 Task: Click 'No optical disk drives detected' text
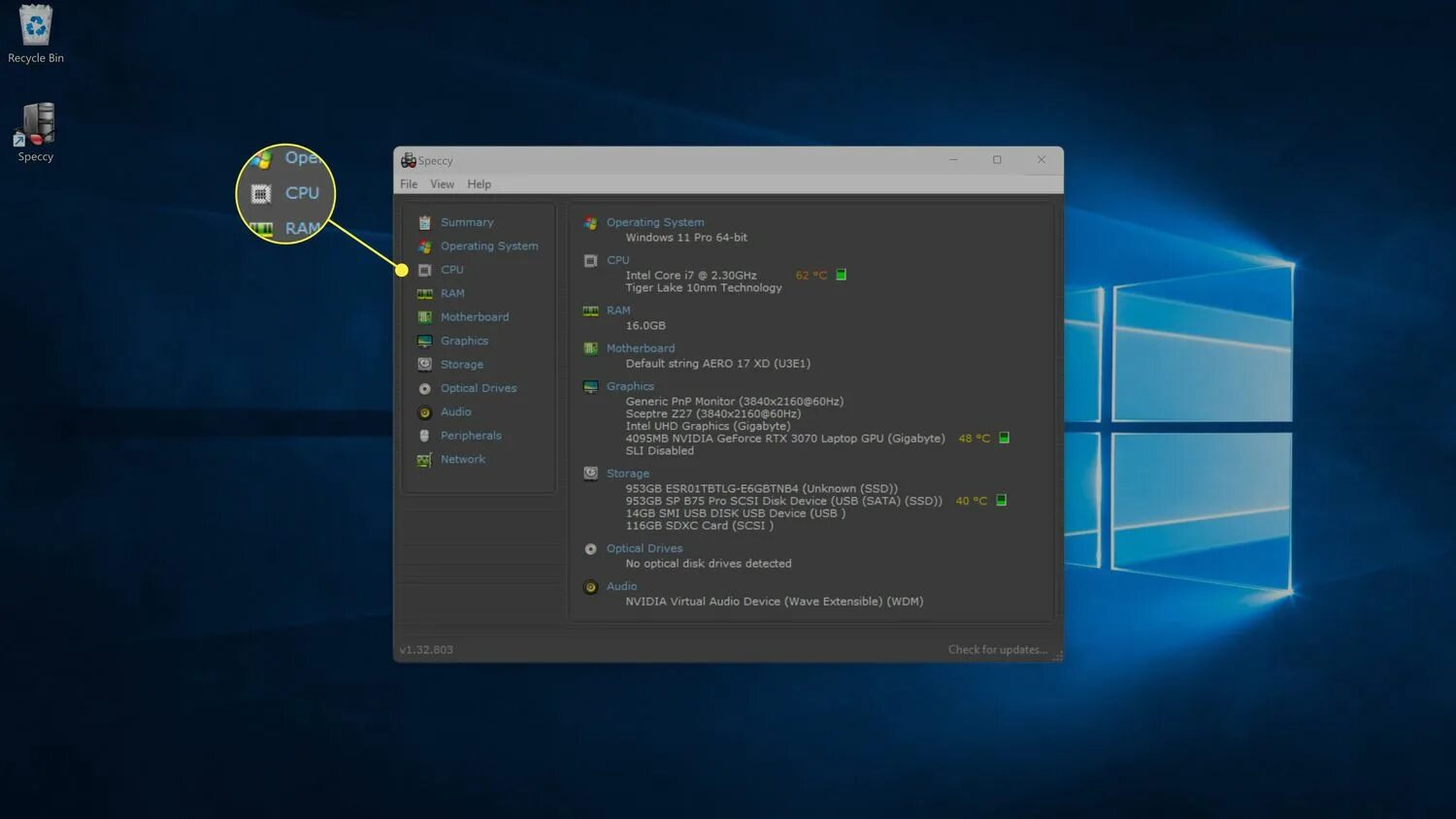point(709,564)
